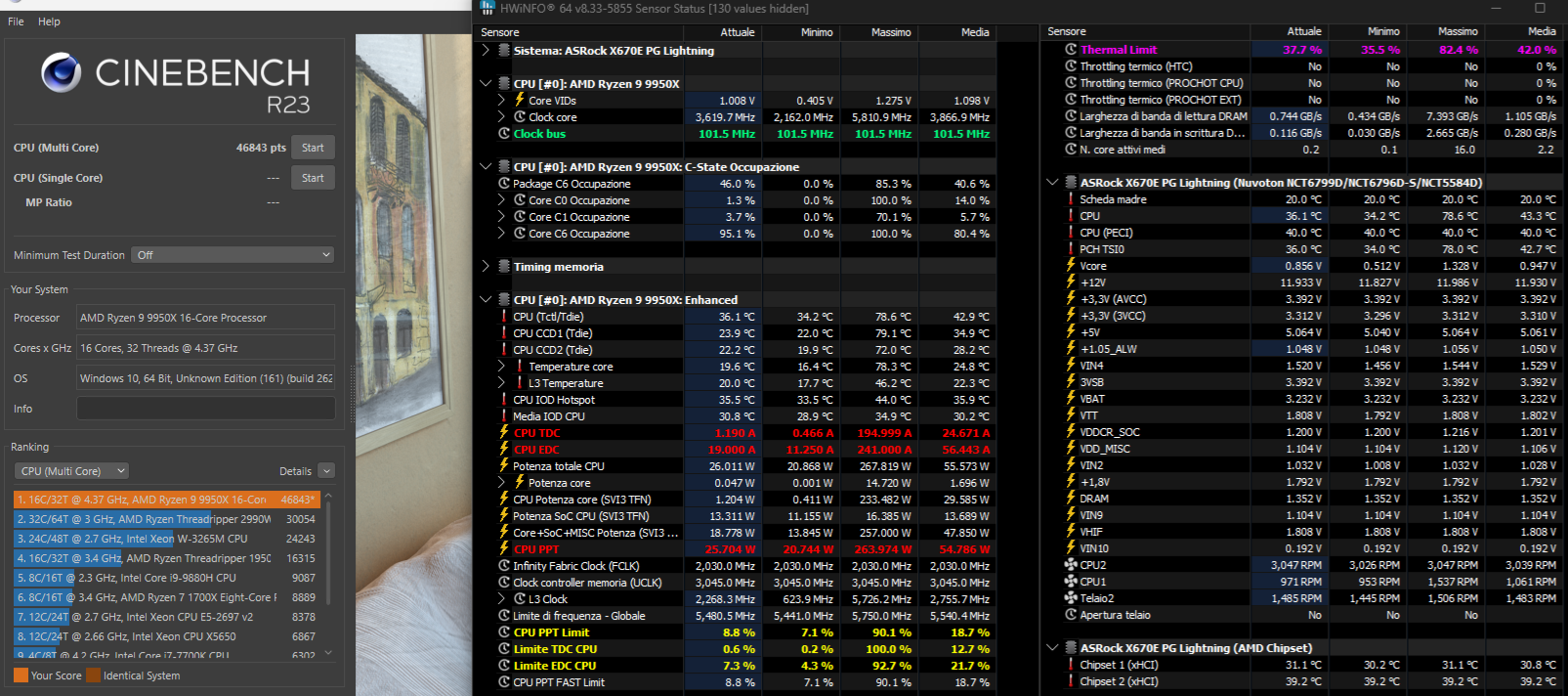Viewport: 1568px width, 696px height.
Task: Click the Throttling termico (HTC) icon
Action: [1071, 66]
